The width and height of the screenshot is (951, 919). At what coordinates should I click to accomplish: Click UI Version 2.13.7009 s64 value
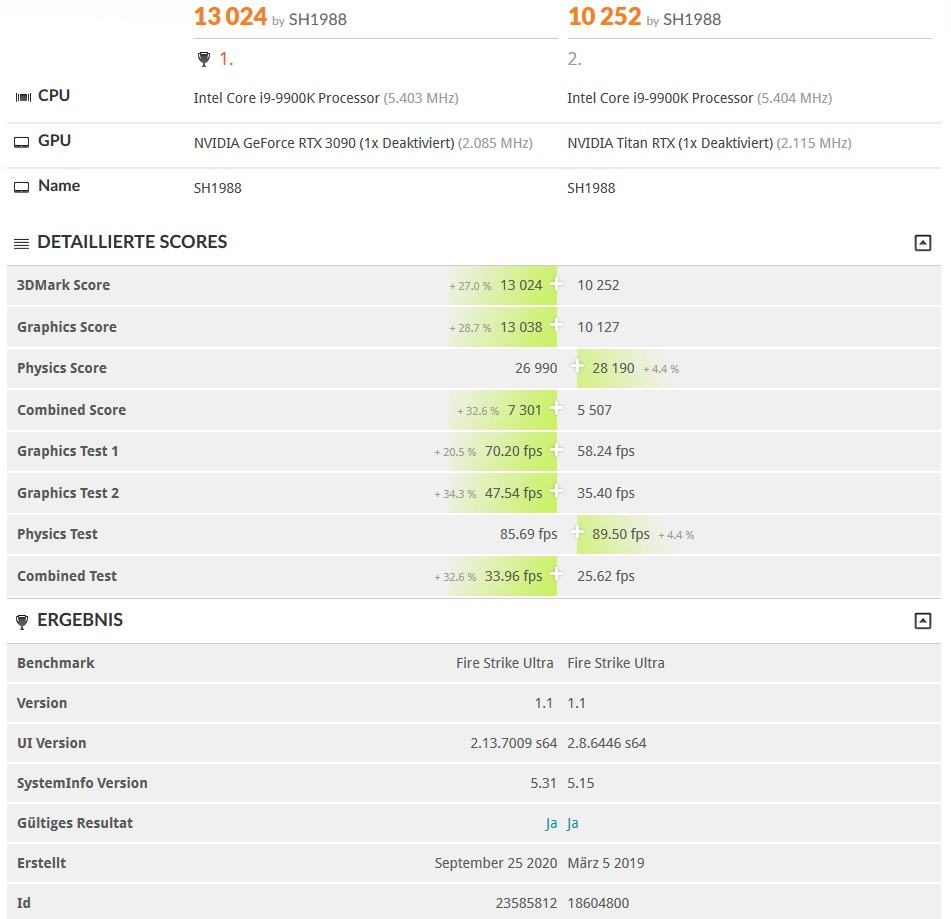pyautogui.click(x=514, y=743)
